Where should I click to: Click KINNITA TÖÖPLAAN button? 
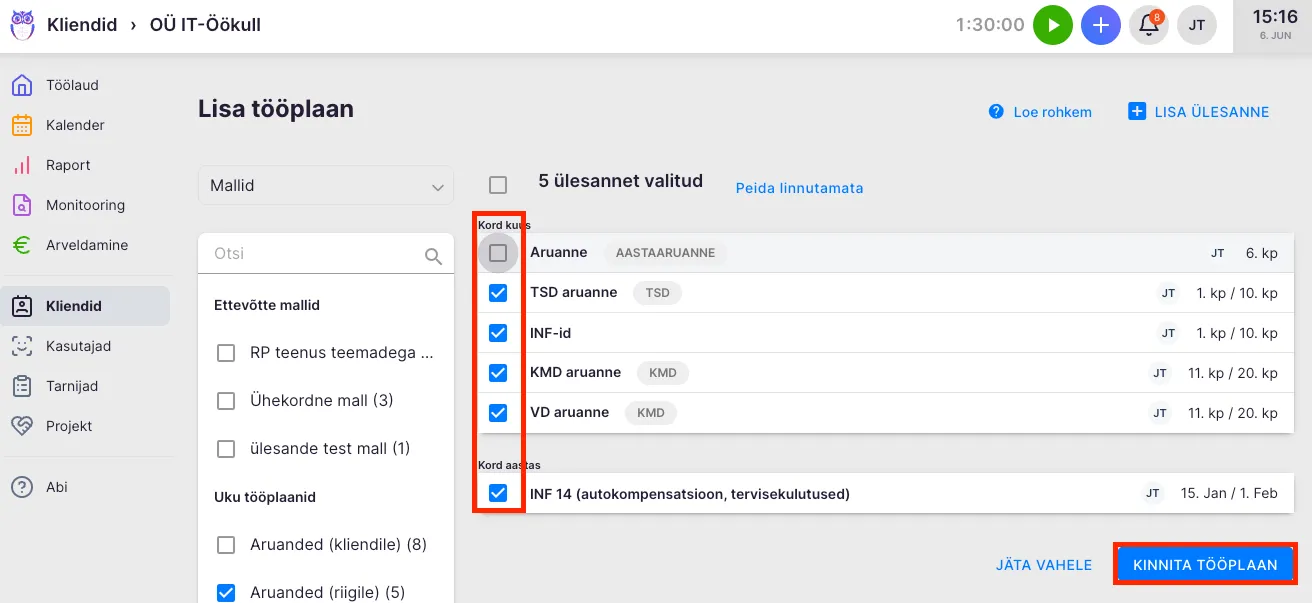pos(1205,565)
